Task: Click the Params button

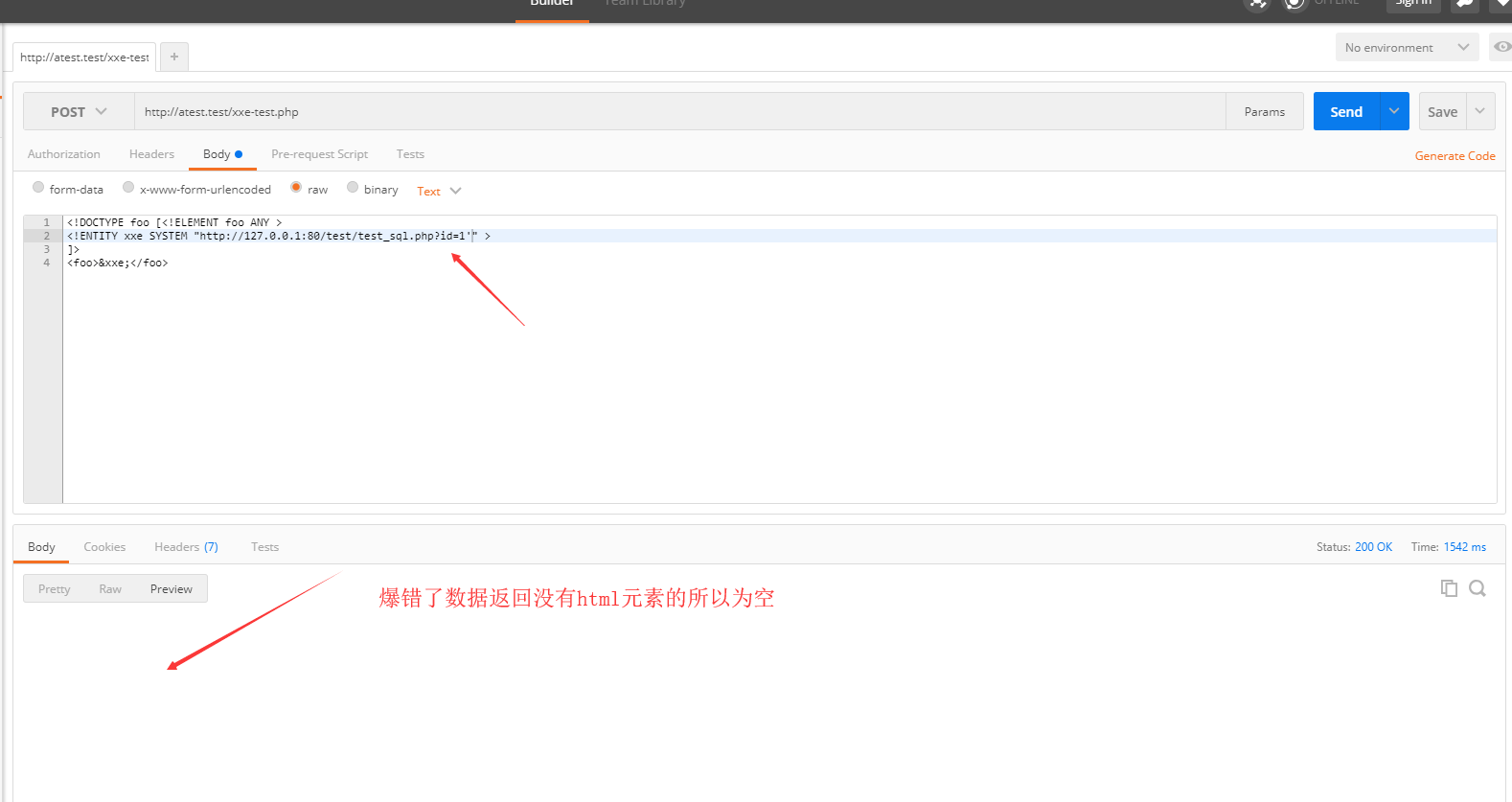Action: (x=1265, y=112)
